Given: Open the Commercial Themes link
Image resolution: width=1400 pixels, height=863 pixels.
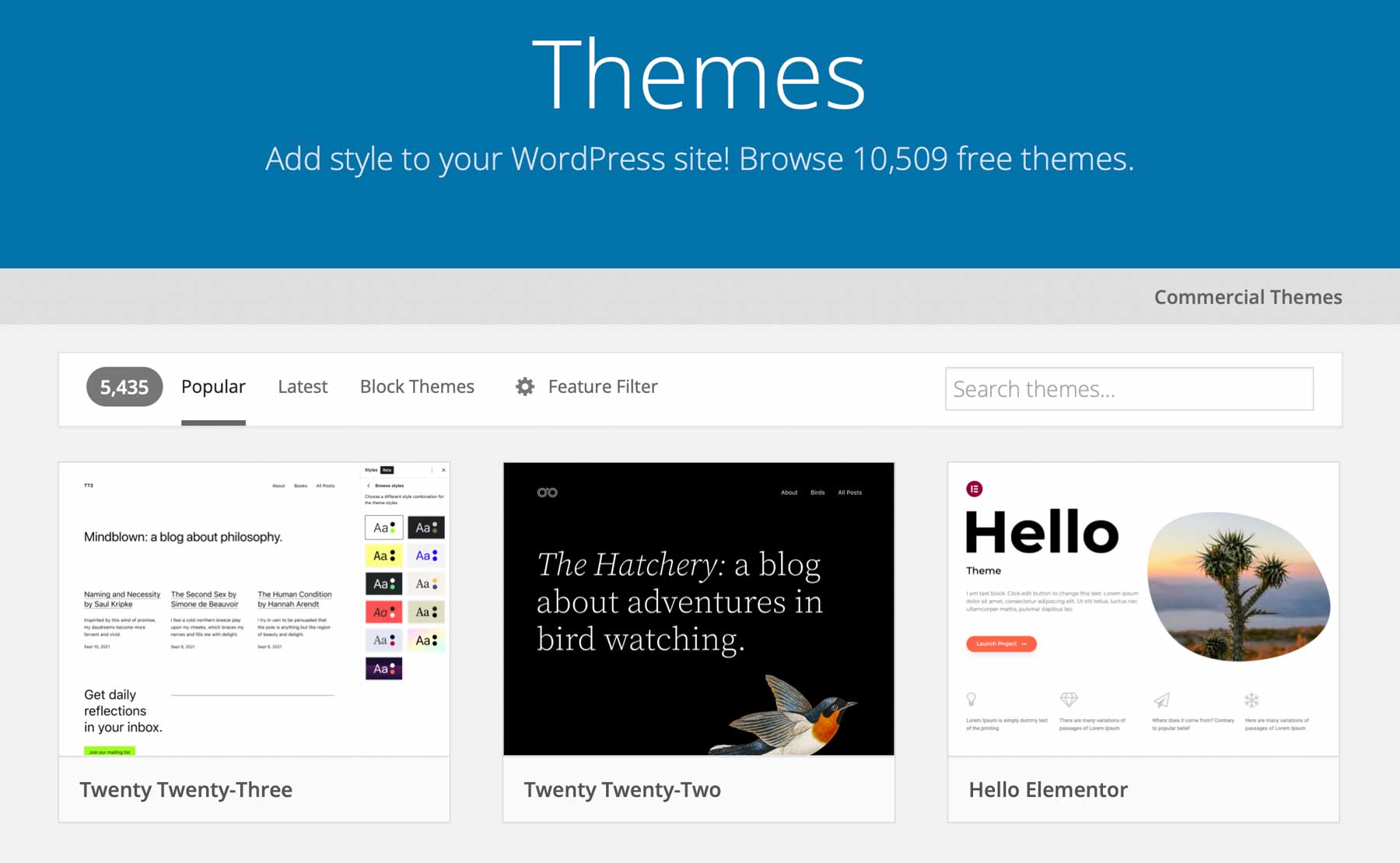Looking at the screenshot, I should (x=1248, y=296).
